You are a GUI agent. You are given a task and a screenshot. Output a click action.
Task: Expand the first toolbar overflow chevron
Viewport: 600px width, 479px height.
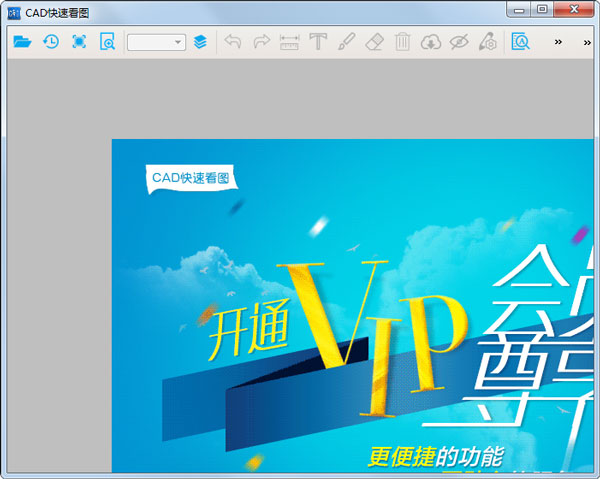coord(558,42)
